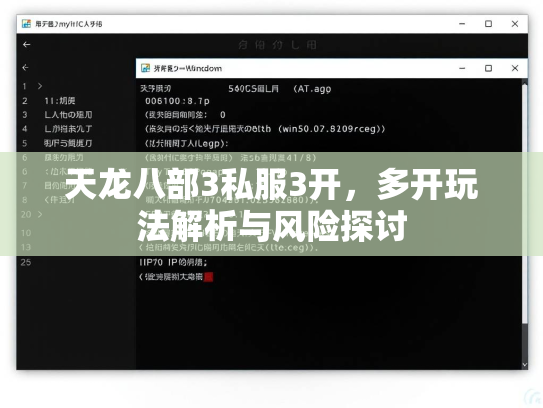The height and width of the screenshot is (408, 543).
Task: Expand the chevron on row 20
Action: (x=40, y=214)
